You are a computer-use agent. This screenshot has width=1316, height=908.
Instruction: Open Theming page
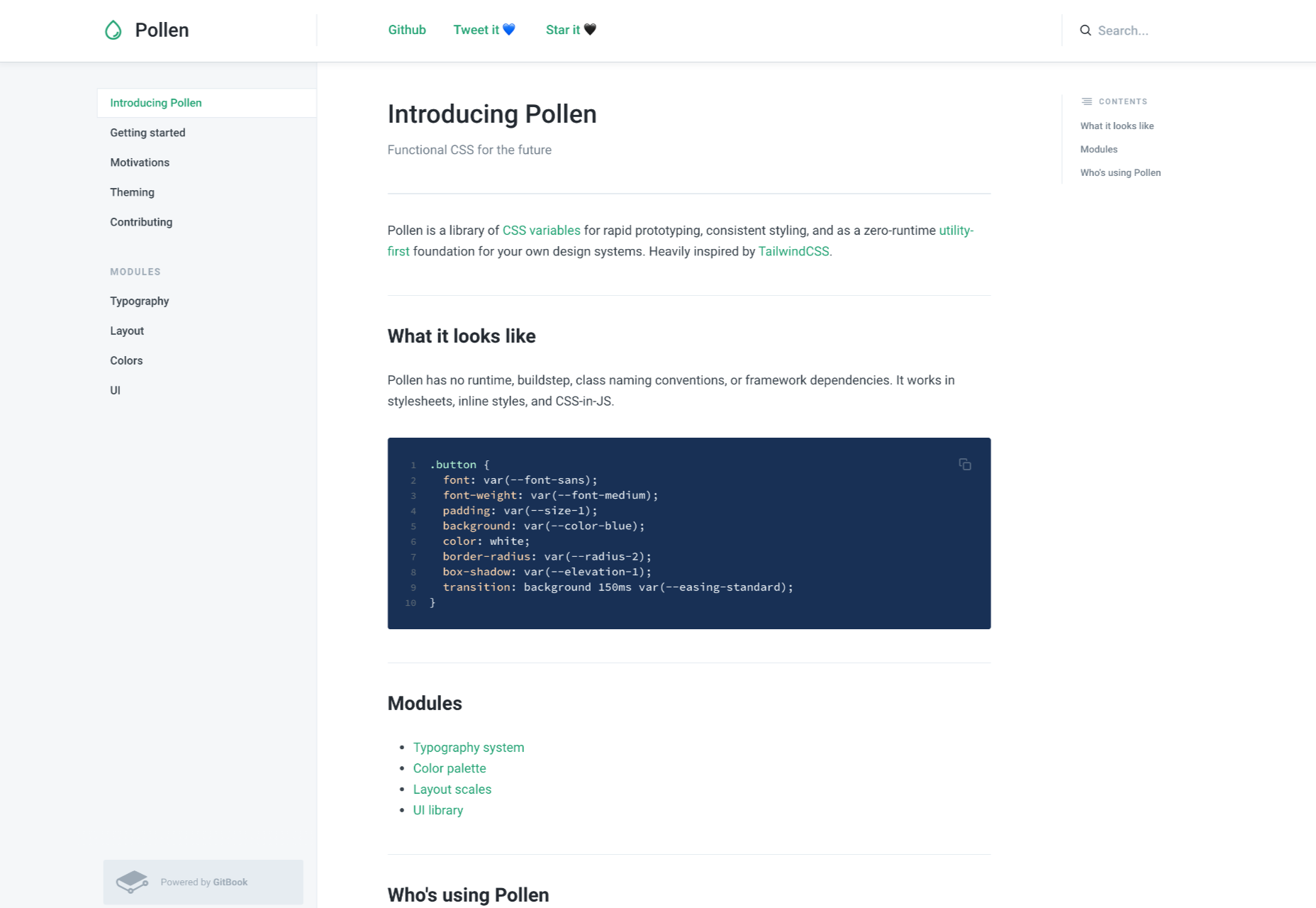click(132, 192)
